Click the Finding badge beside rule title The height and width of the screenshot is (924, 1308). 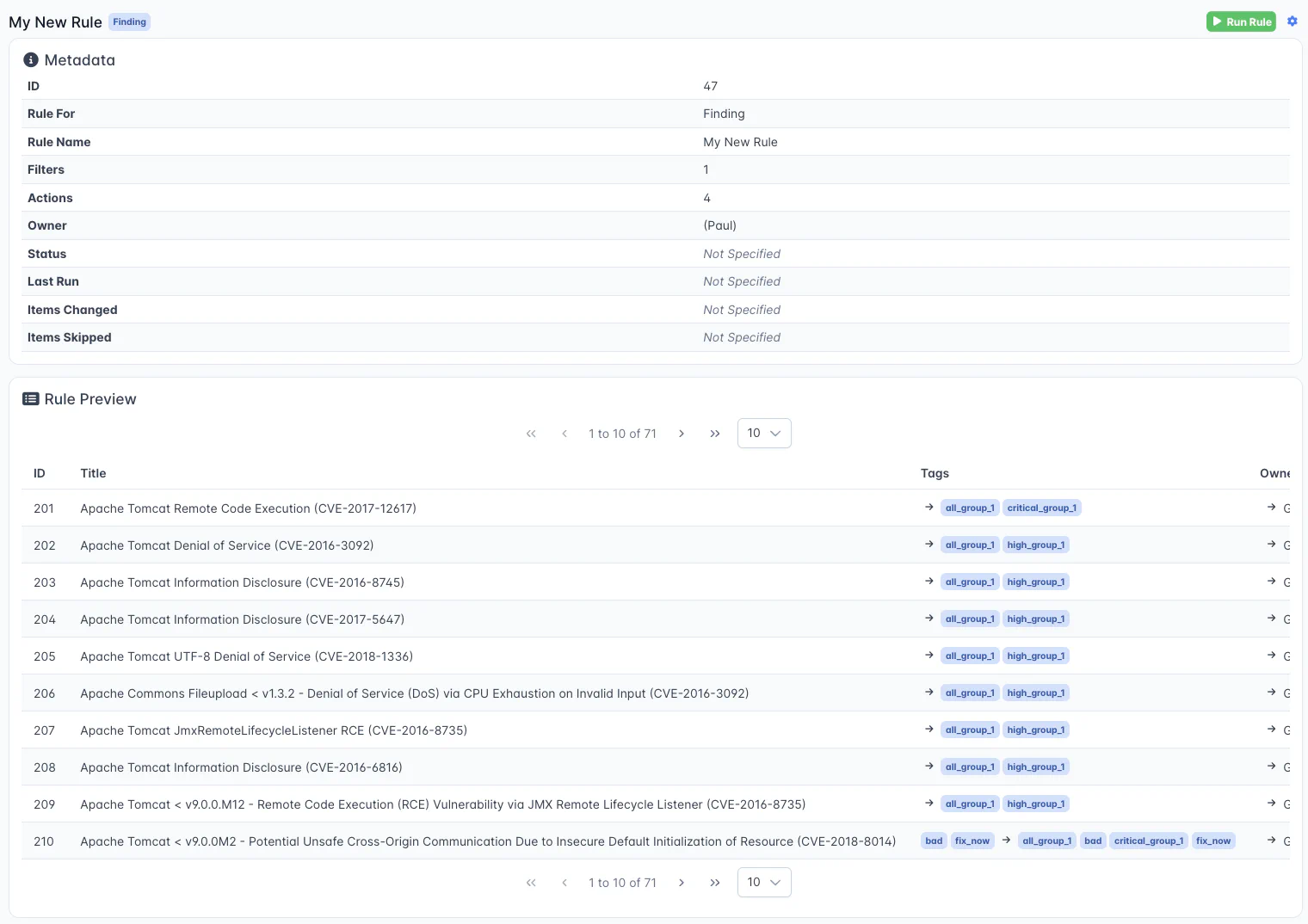pyautogui.click(x=129, y=22)
